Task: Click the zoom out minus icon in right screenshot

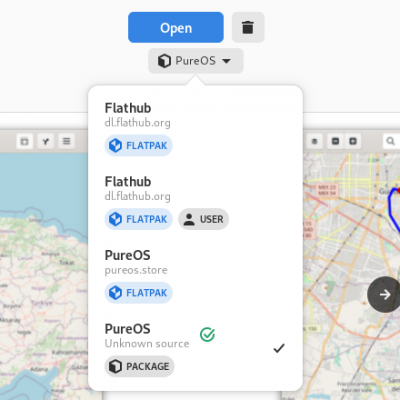Action: point(335,141)
